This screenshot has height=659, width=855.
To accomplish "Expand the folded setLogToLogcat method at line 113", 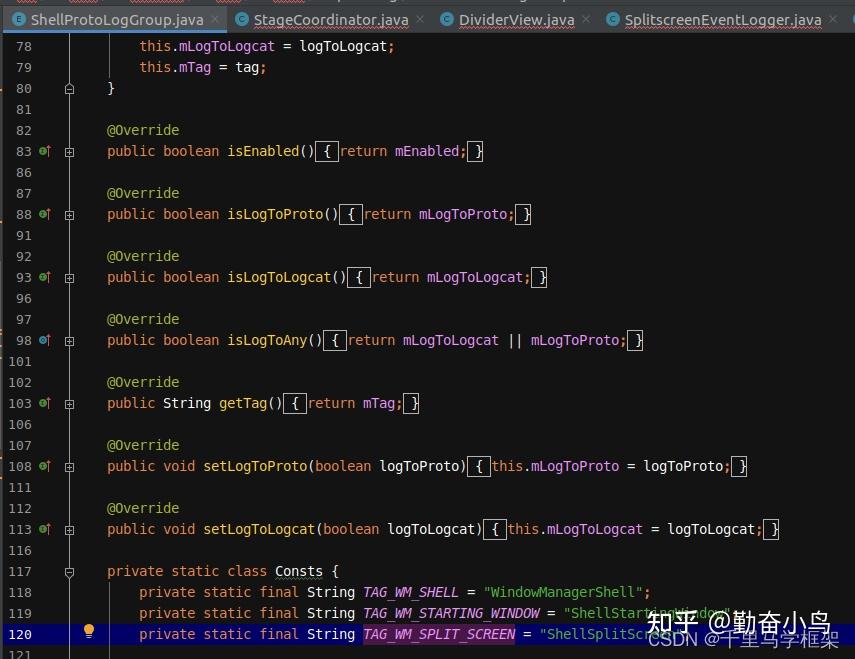I will (69, 530).
